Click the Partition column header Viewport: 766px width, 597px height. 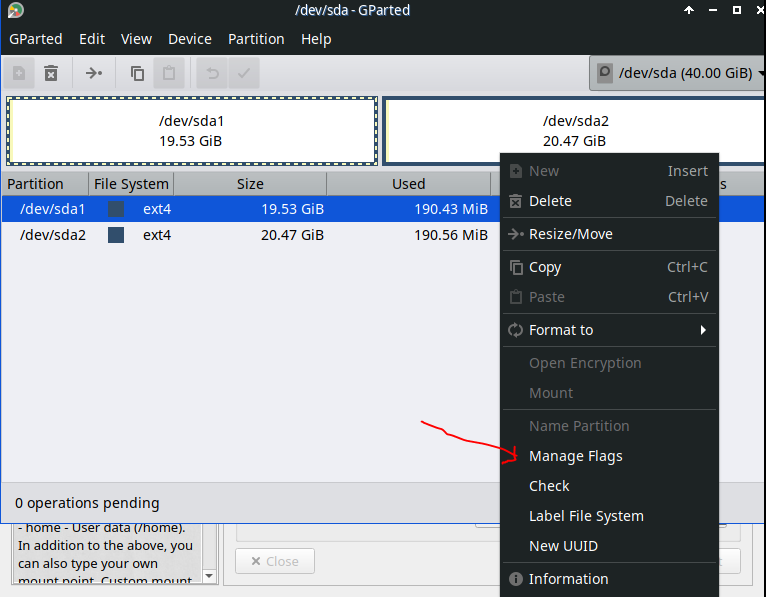(45, 184)
